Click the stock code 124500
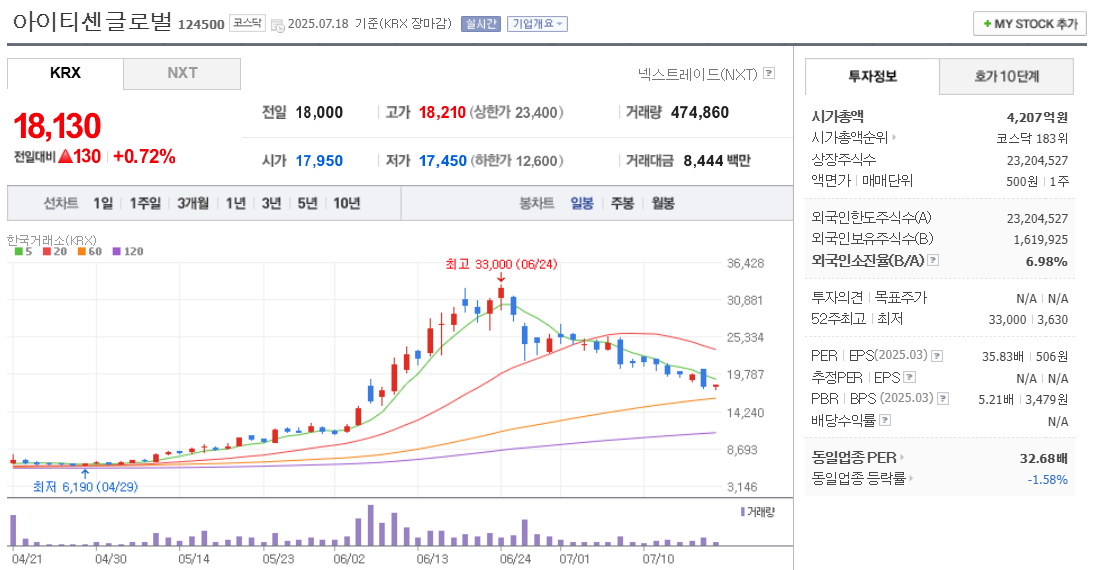The image size is (1098, 570). click(201, 25)
